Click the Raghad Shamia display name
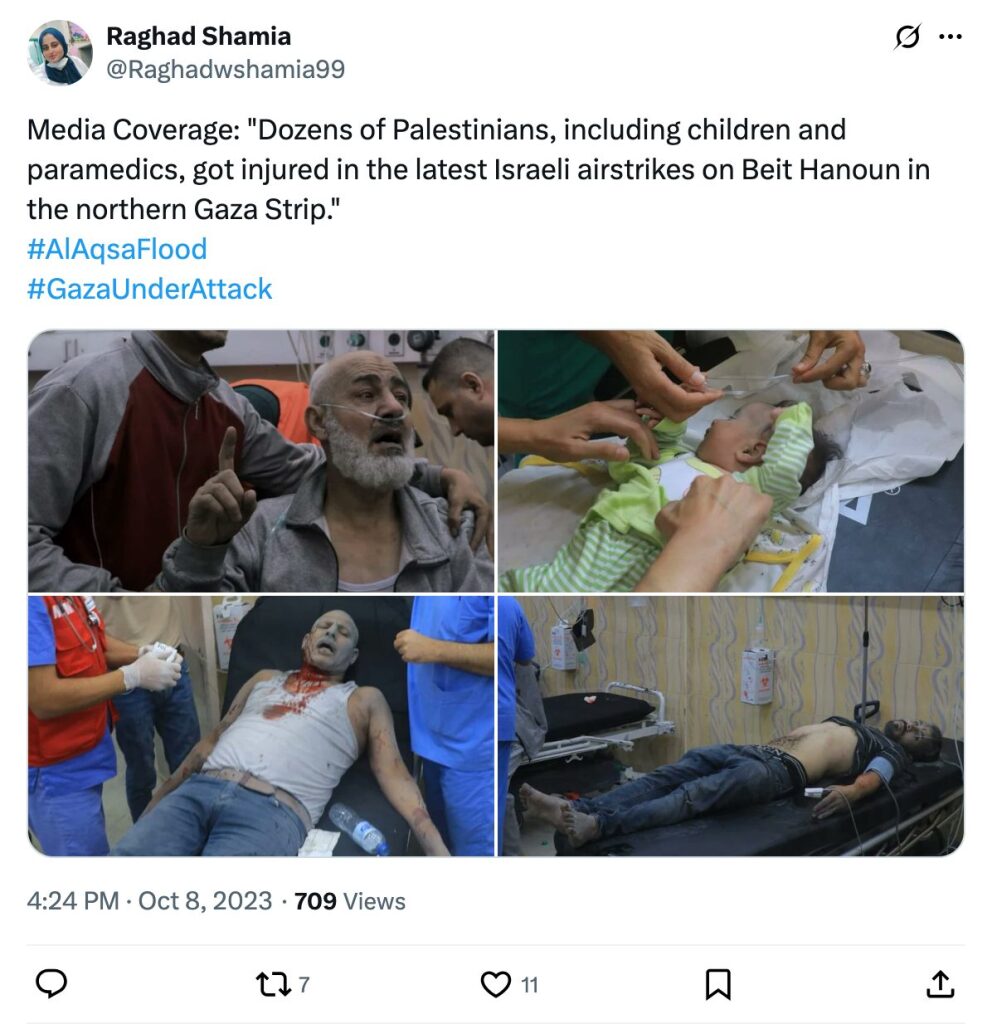Viewport: 992px width, 1024px height. pyautogui.click(x=199, y=37)
